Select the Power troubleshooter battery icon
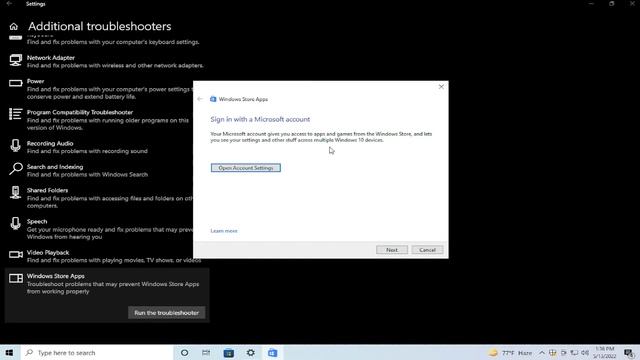Image resolution: width=640 pixels, height=360 pixels. click(x=16, y=83)
